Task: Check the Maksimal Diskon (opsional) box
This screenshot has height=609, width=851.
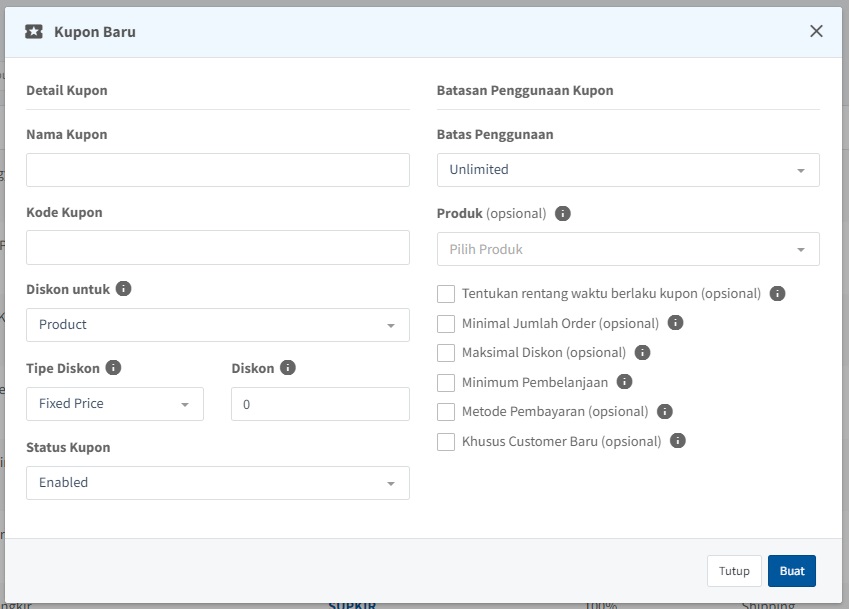Action: click(446, 353)
